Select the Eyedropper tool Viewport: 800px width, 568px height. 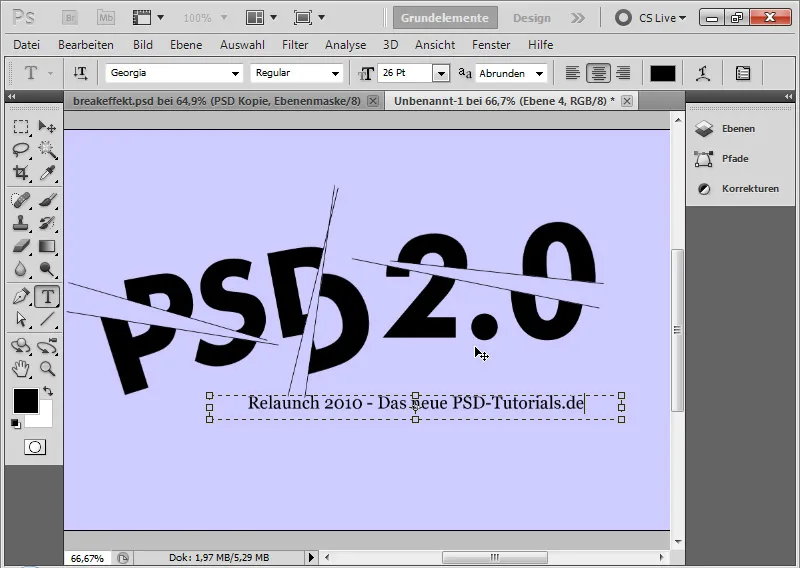coord(47,172)
